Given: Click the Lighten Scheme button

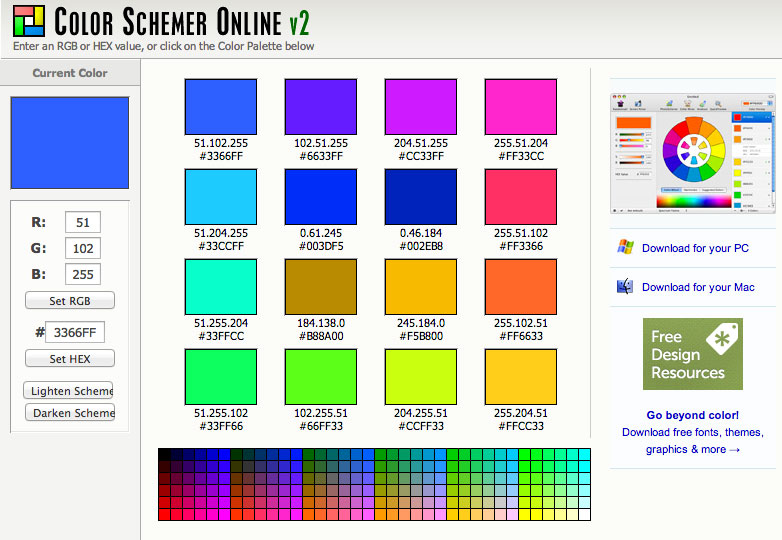Looking at the screenshot, I should (x=69, y=390).
